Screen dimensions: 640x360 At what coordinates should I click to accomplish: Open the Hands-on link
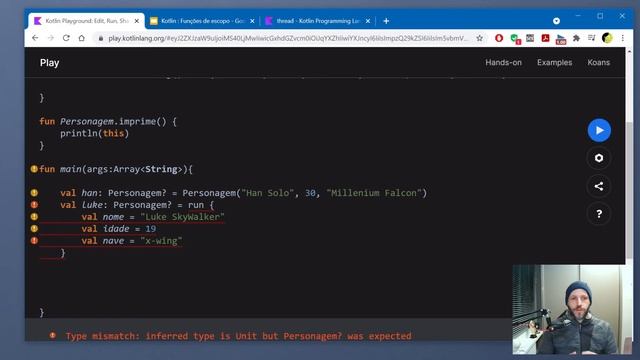[x=503, y=62]
